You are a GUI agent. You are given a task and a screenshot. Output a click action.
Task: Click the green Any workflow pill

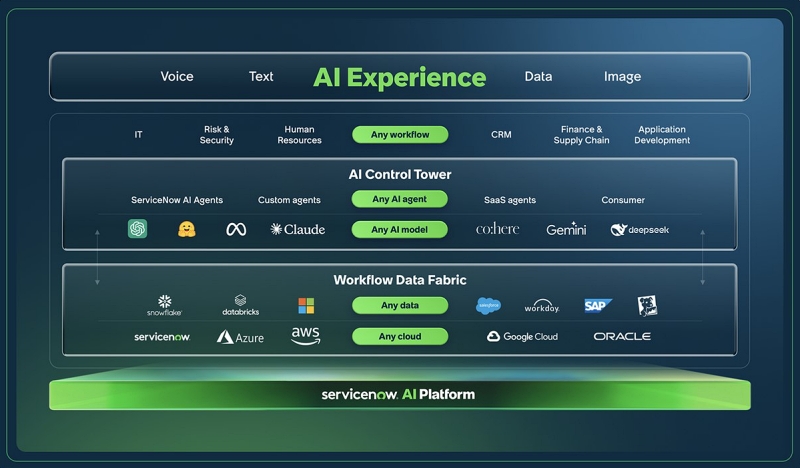[x=400, y=135]
